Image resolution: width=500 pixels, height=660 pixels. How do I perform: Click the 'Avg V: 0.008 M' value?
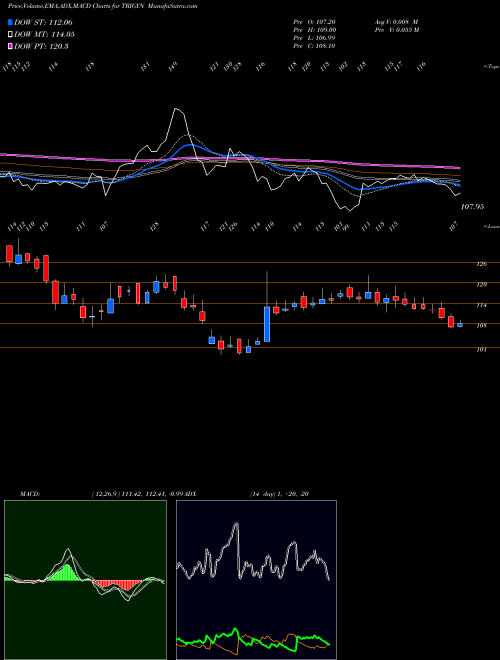click(396, 22)
